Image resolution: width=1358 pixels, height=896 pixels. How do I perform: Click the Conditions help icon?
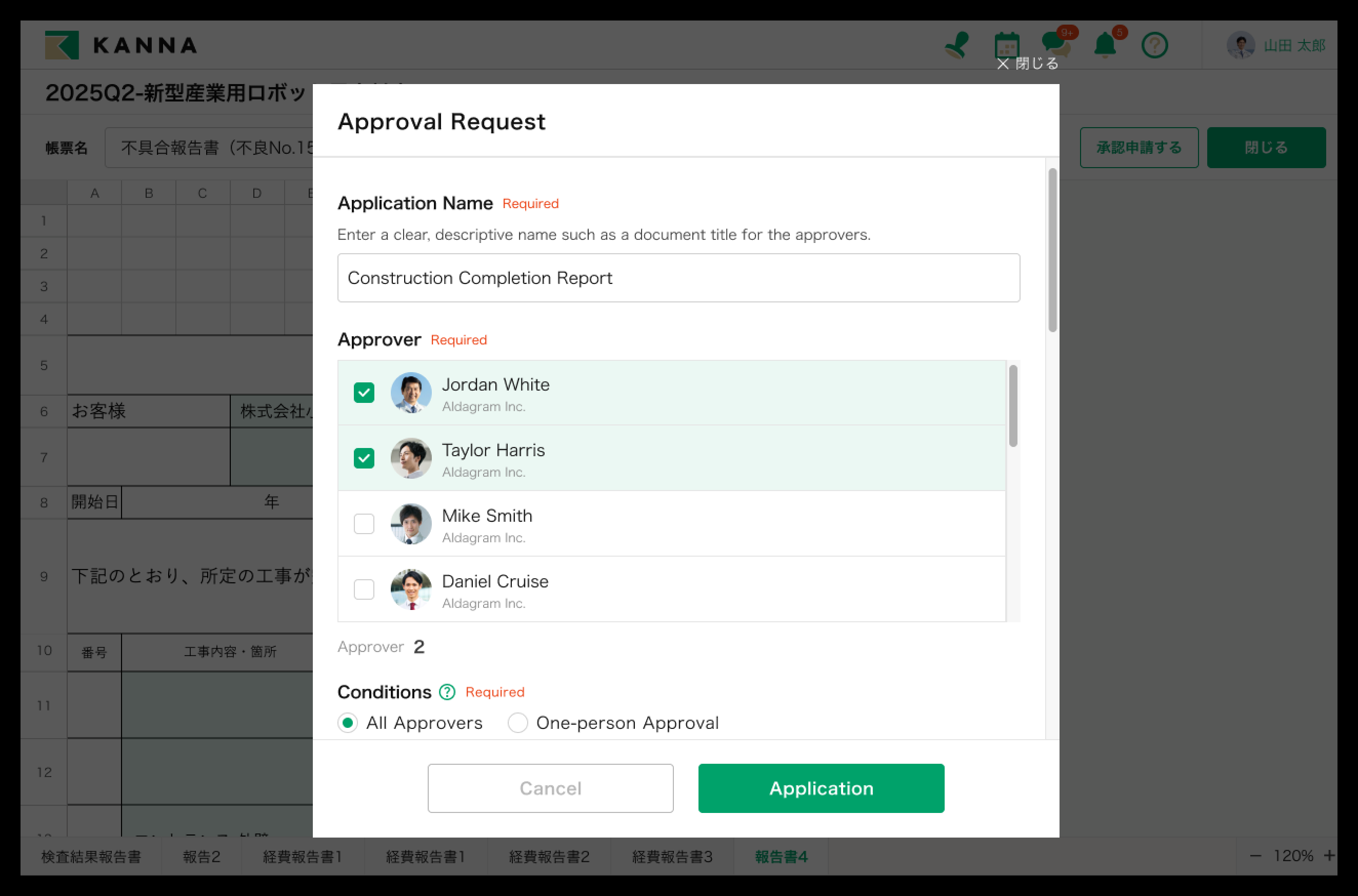coord(447,692)
